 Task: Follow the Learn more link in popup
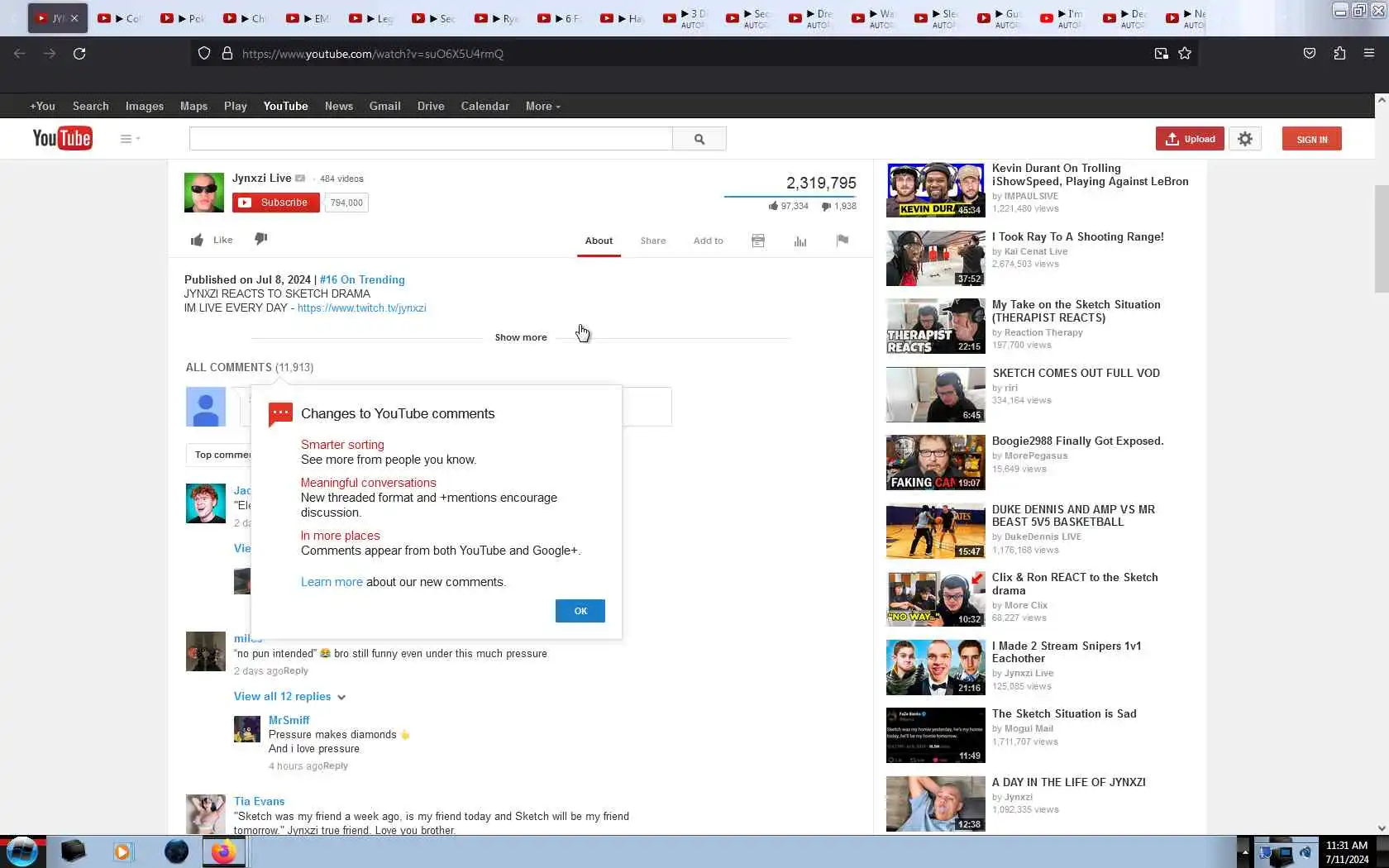[x=332, y=582]
